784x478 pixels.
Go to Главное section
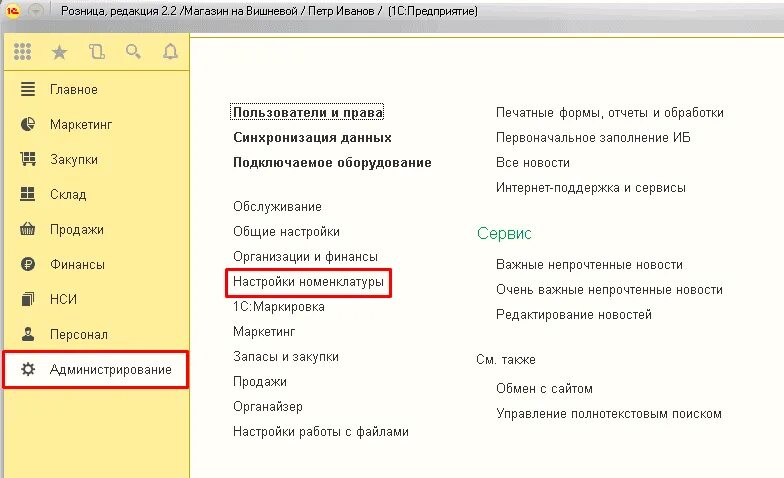(x=74, y=90)
